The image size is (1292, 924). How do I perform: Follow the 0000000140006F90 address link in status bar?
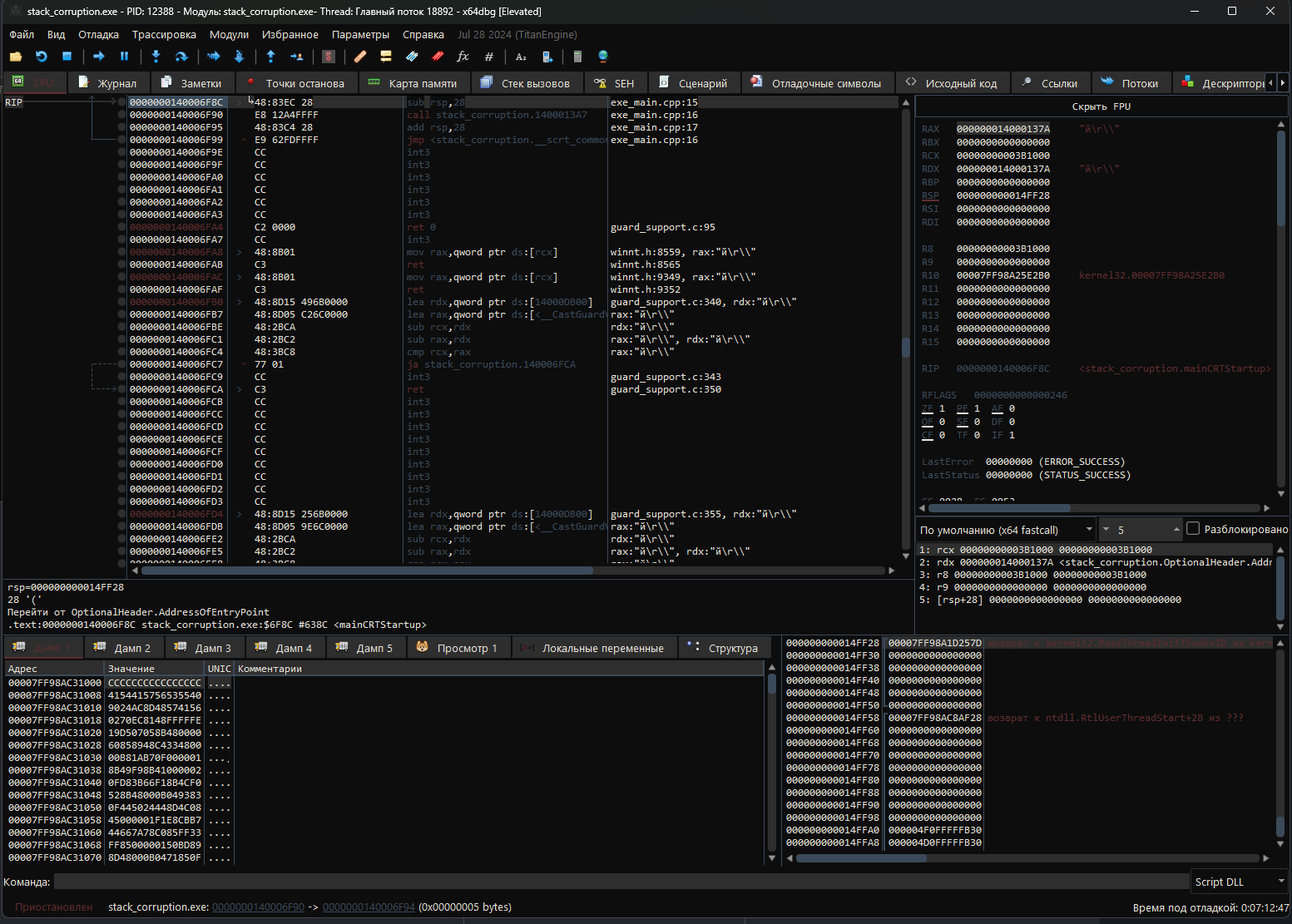(x=258, y=907)
